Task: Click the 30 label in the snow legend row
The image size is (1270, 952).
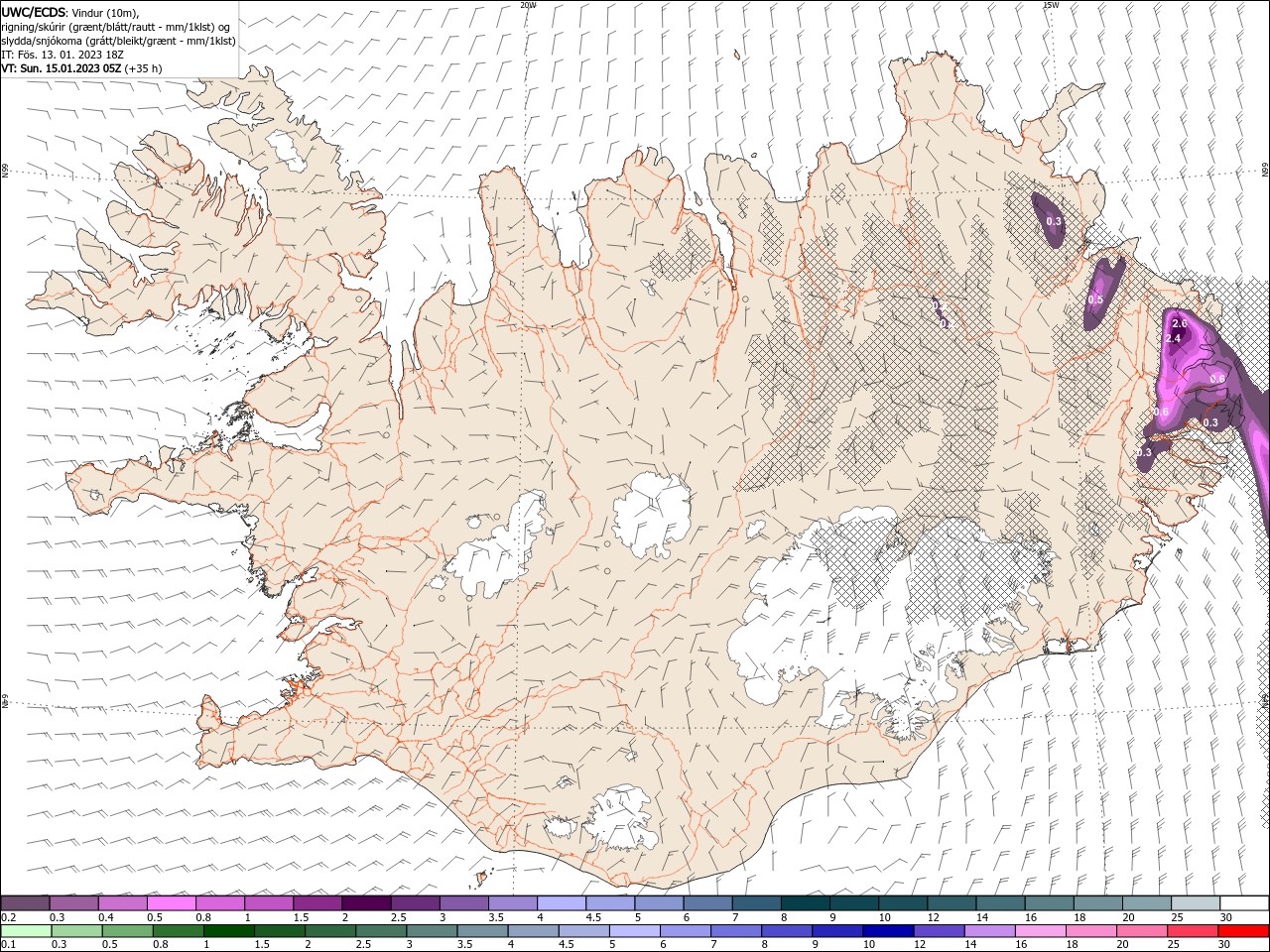Action: [1227, 917]
